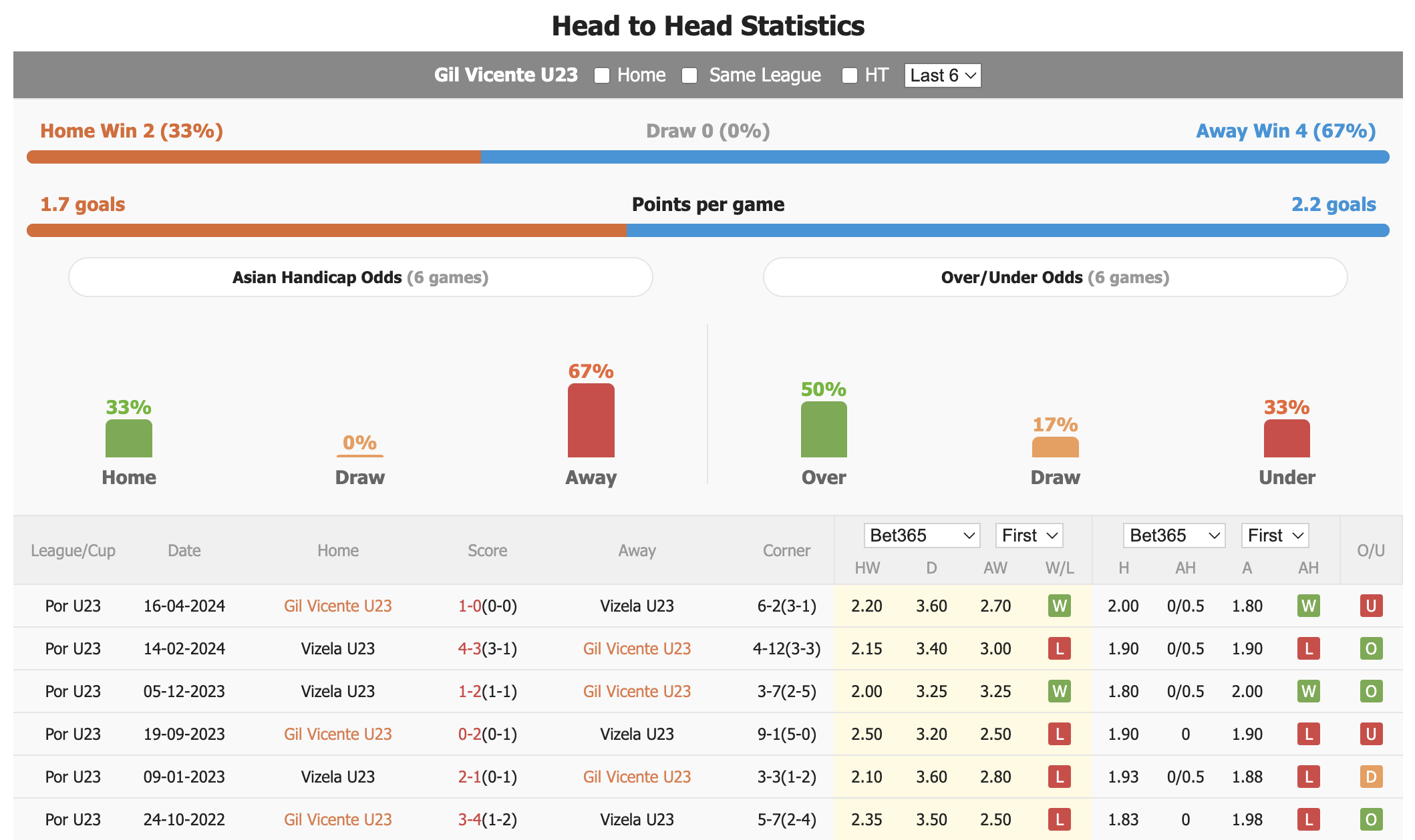Click the O badge for 05-12-2023 match
The height and width of the screenshot is (840, 1415).
(x=1371, y=691)
